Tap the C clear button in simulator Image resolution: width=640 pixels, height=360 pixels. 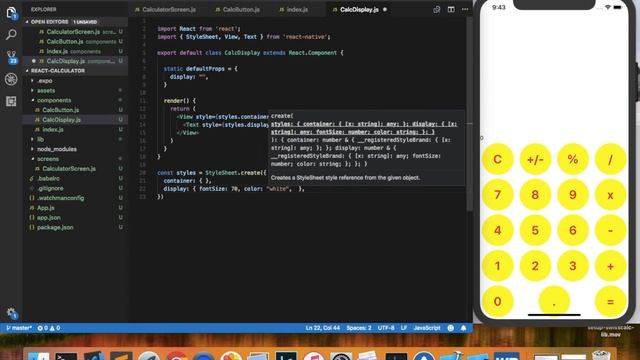tap(497, 159)
